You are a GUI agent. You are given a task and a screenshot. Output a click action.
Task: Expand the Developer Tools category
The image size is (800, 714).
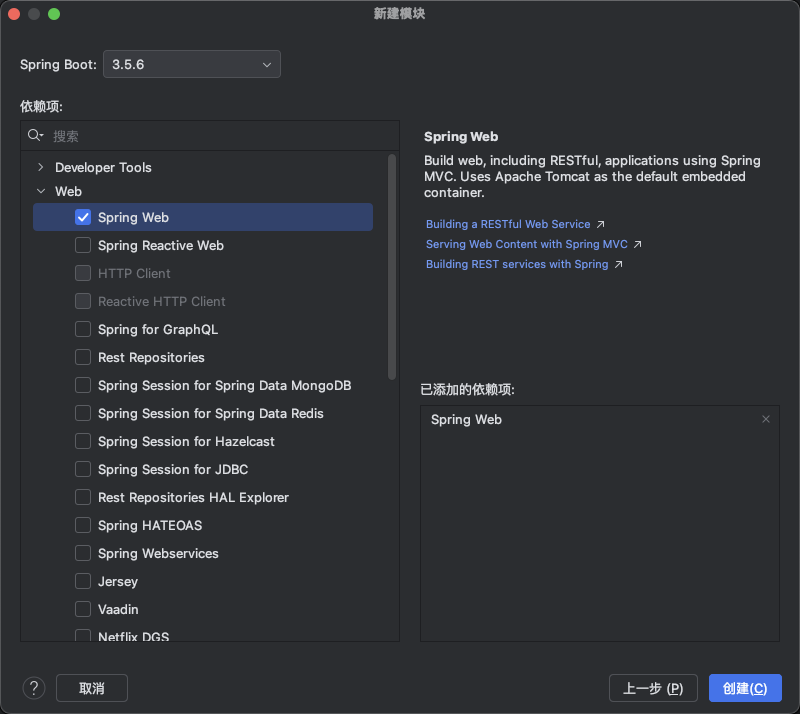click(x=40, y=167)
